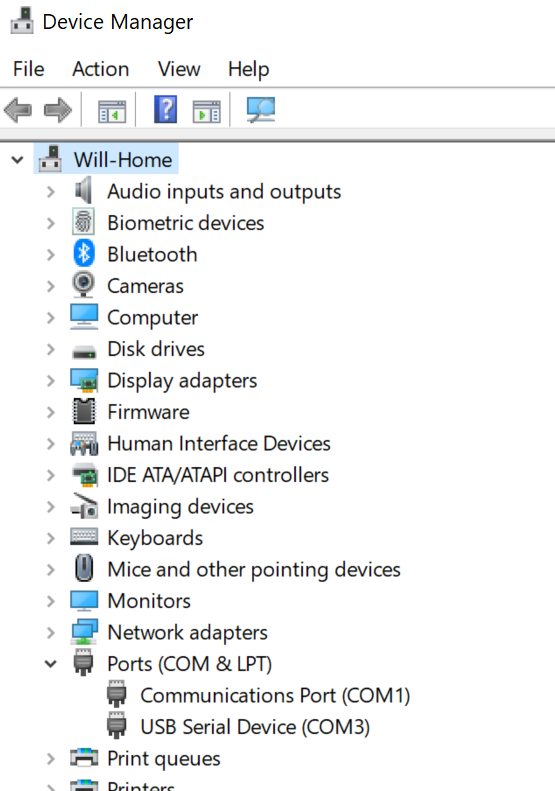The height and width of the screenshot is (791, 555).
Task: Click the blue question mark Help icon
Action: (x=165, y=109)
